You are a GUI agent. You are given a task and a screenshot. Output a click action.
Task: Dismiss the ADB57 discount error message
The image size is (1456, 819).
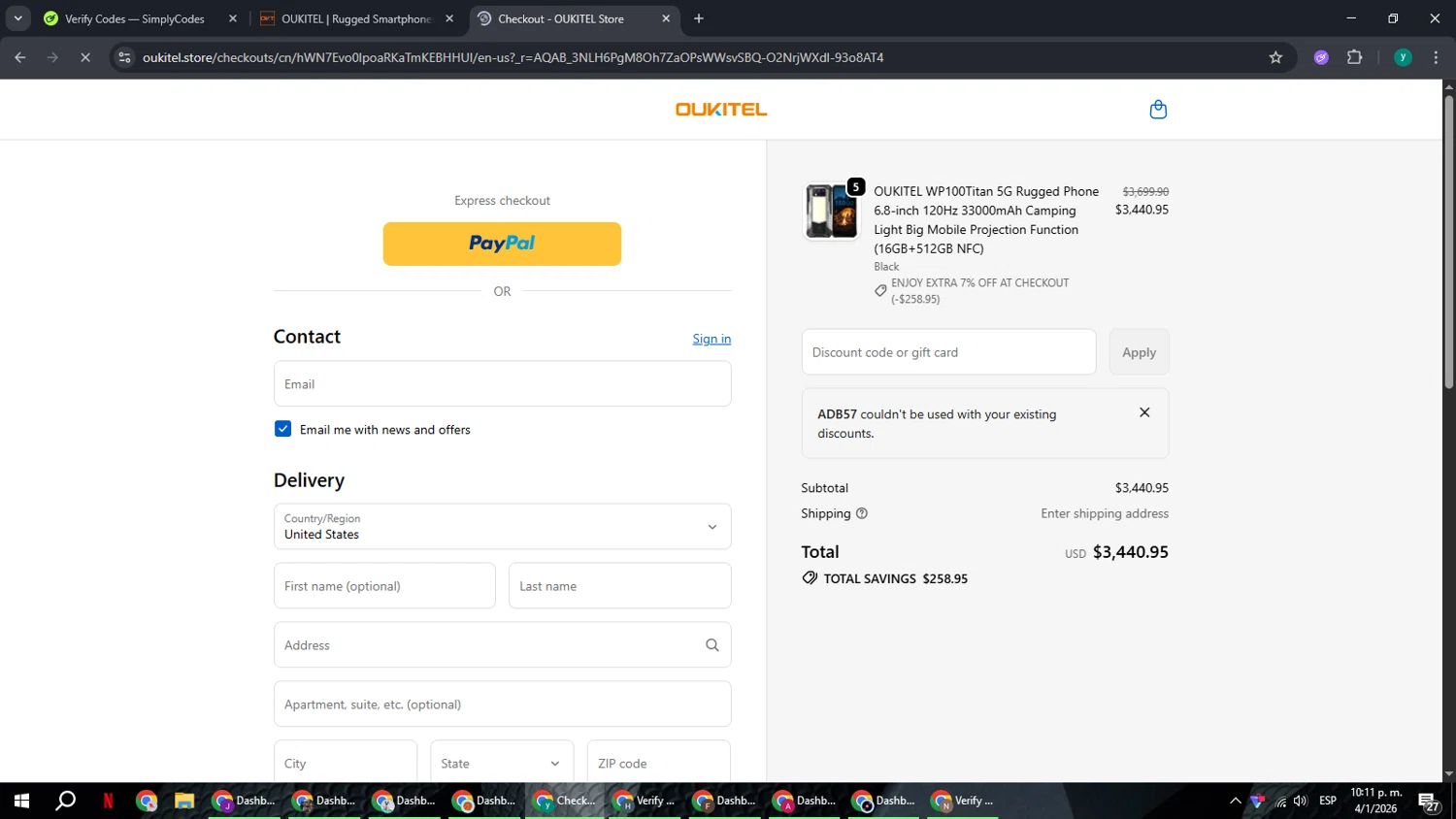click(1144, 412)
